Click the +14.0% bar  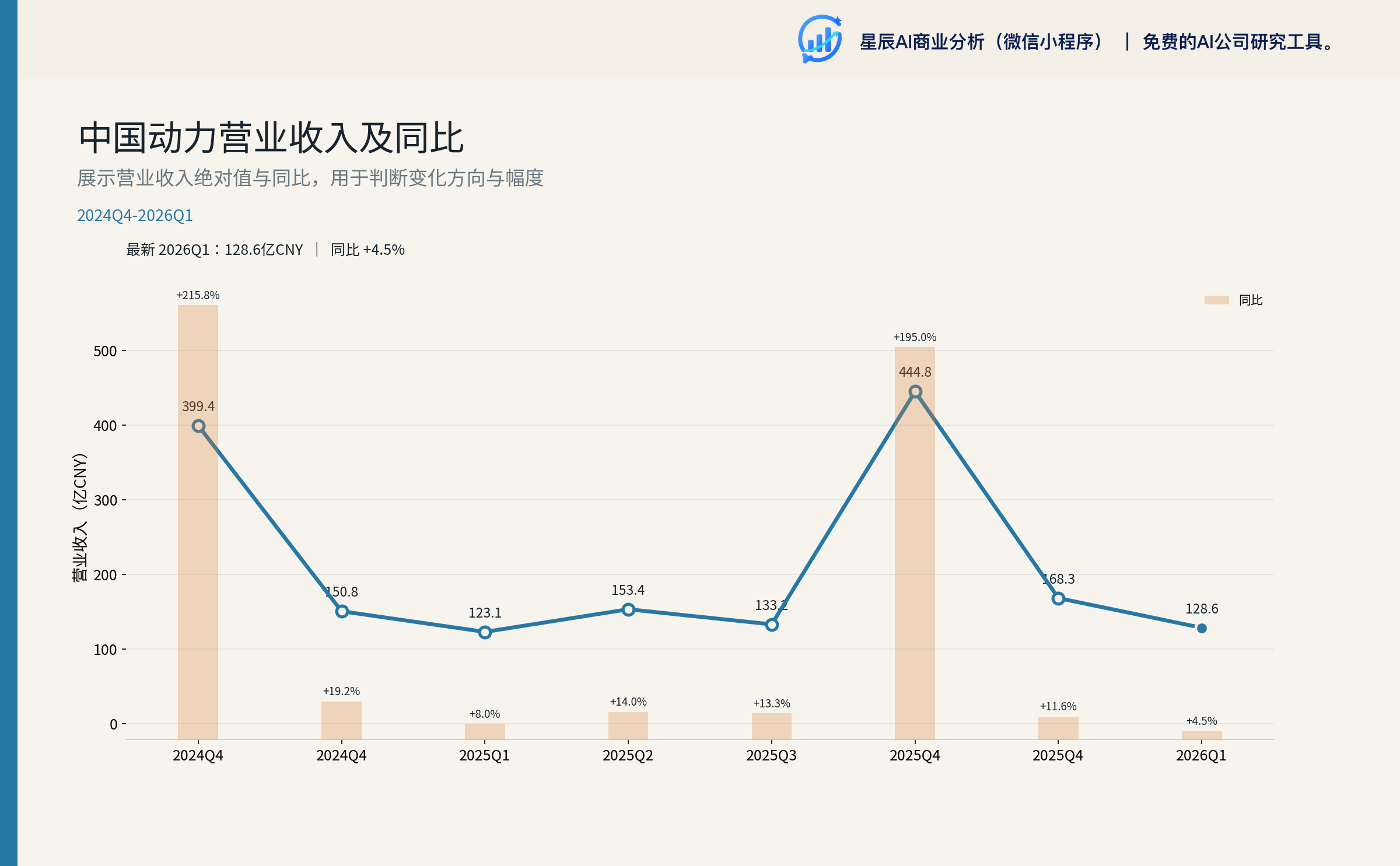(x=628, y=725)
